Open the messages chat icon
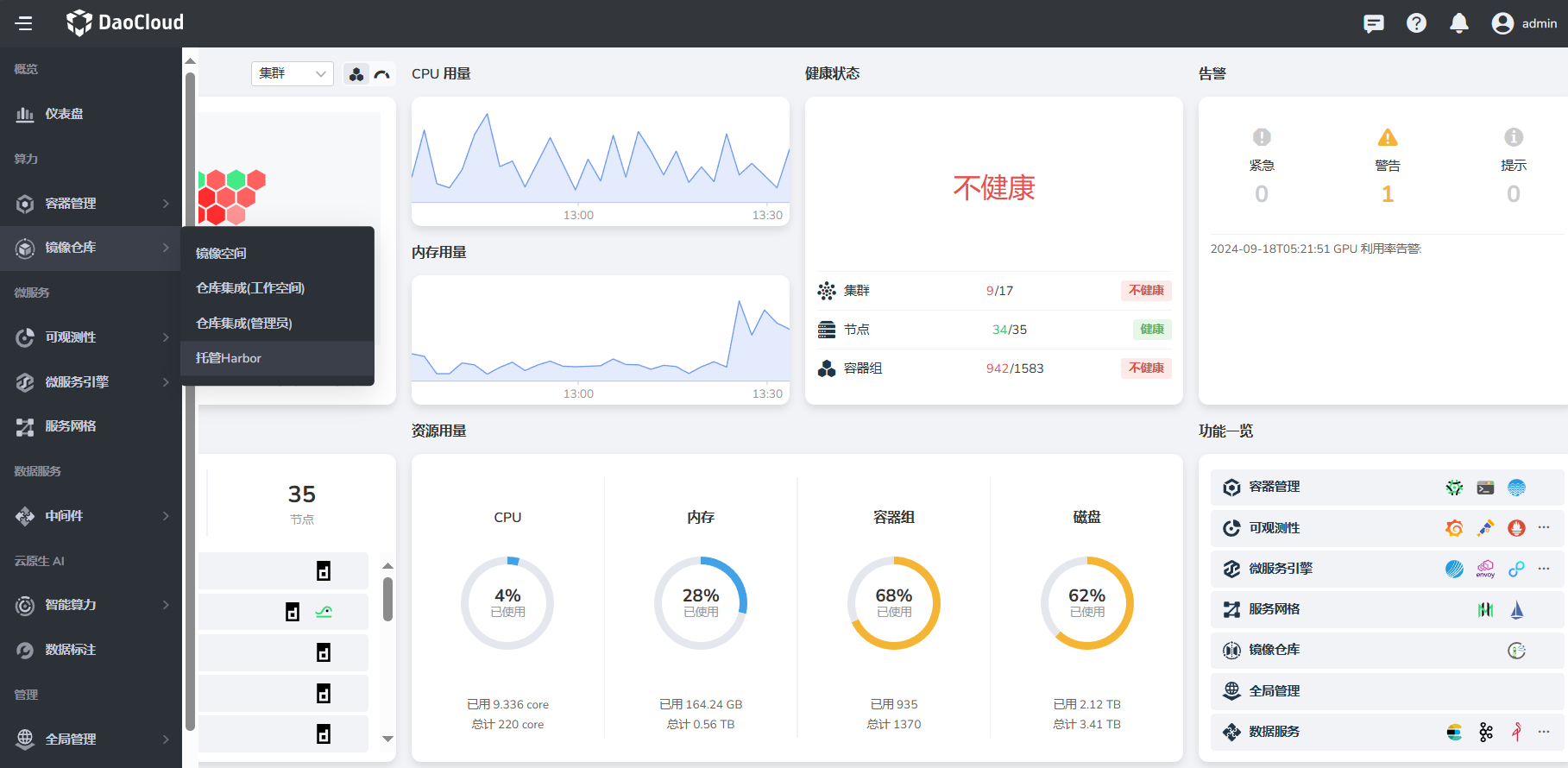1568x768 pixels. (x=1373, y=23)
